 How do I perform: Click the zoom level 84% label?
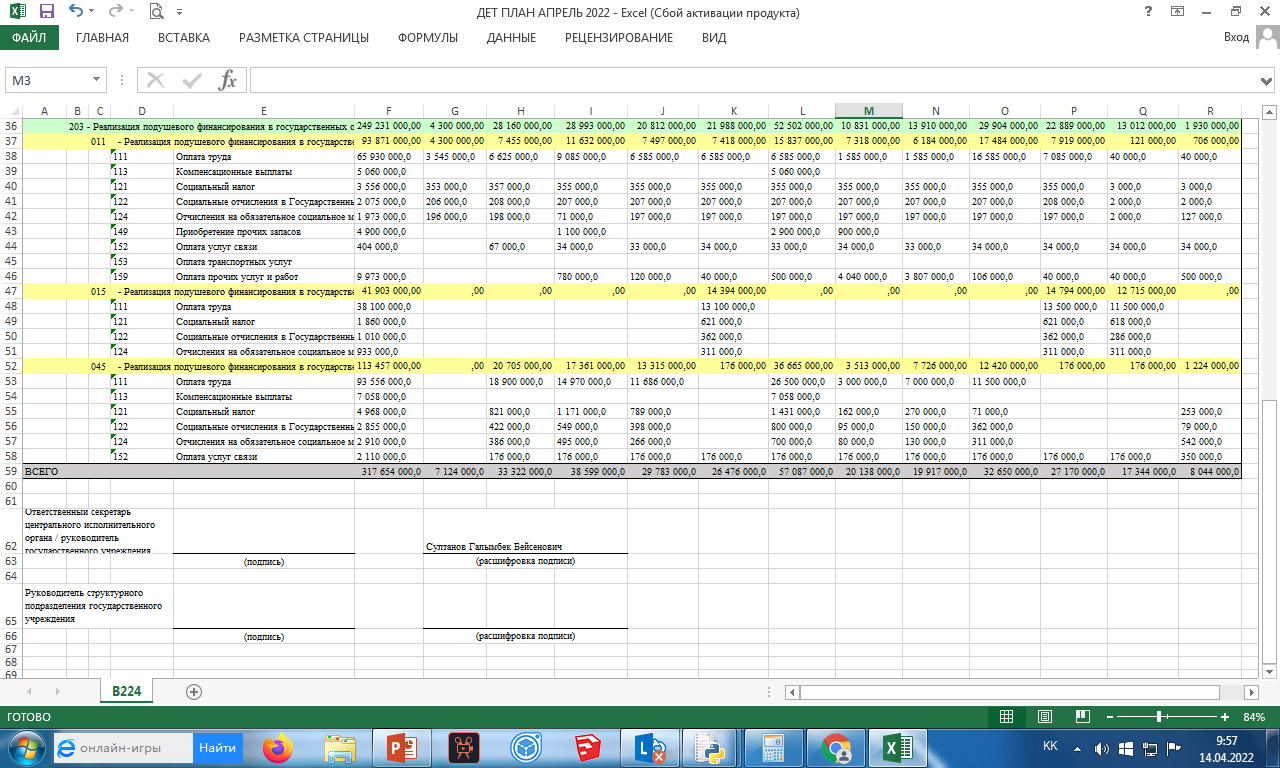click(x=1254, y=717)
